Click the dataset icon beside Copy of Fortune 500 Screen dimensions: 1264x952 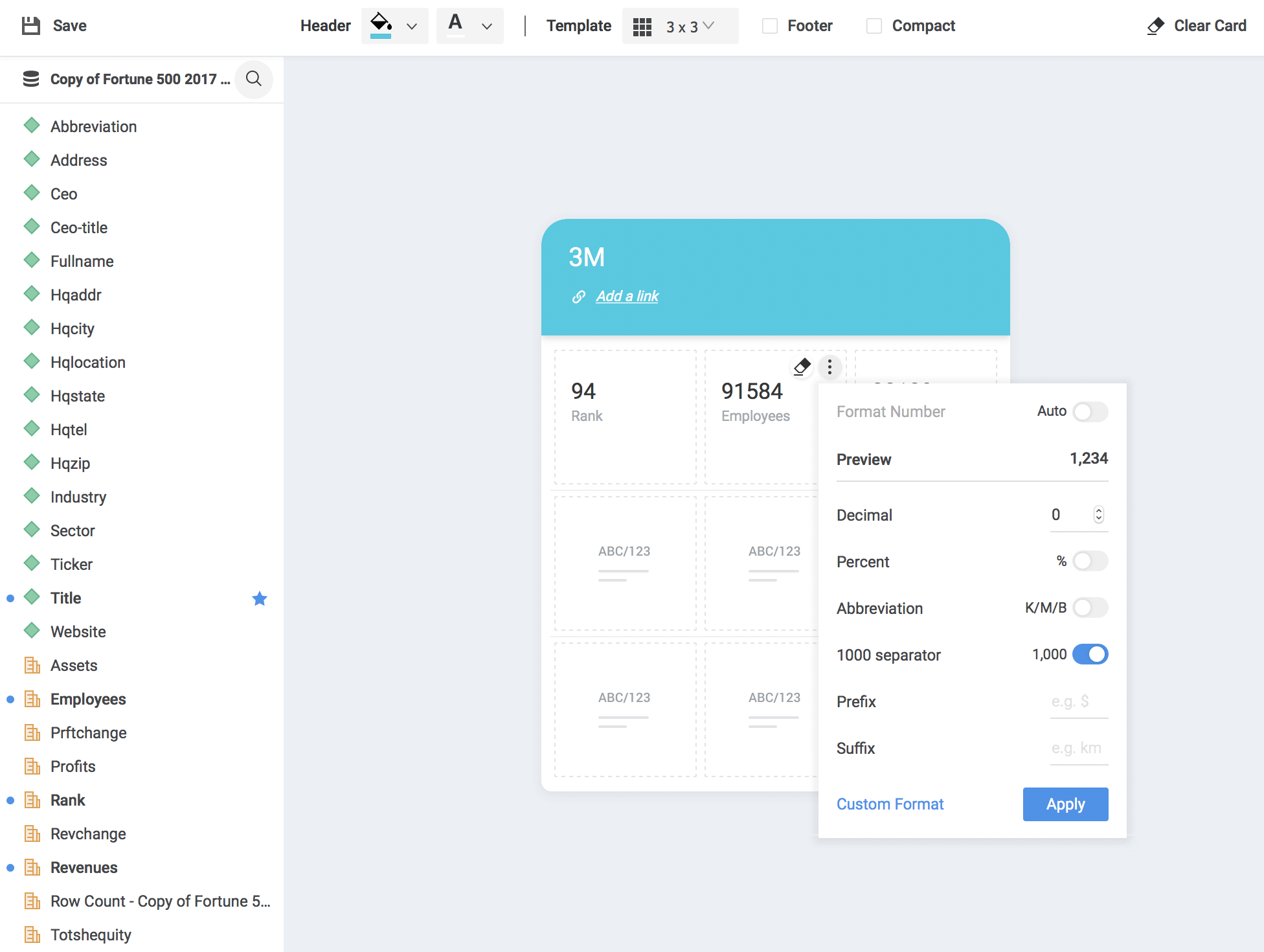click(30, 78)
